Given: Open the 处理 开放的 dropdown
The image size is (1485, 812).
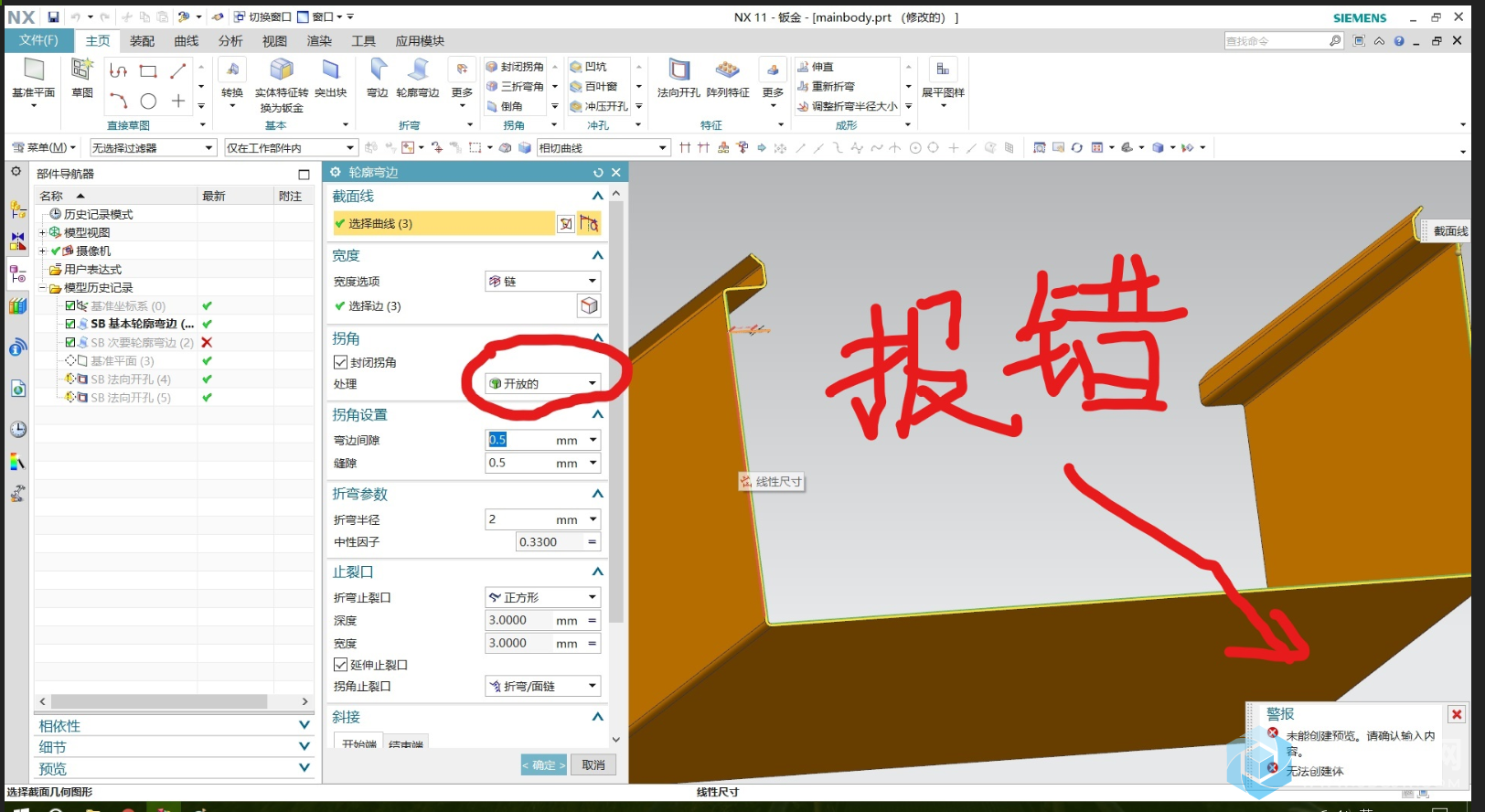Looking at the screenshot, I should [542, 383].
